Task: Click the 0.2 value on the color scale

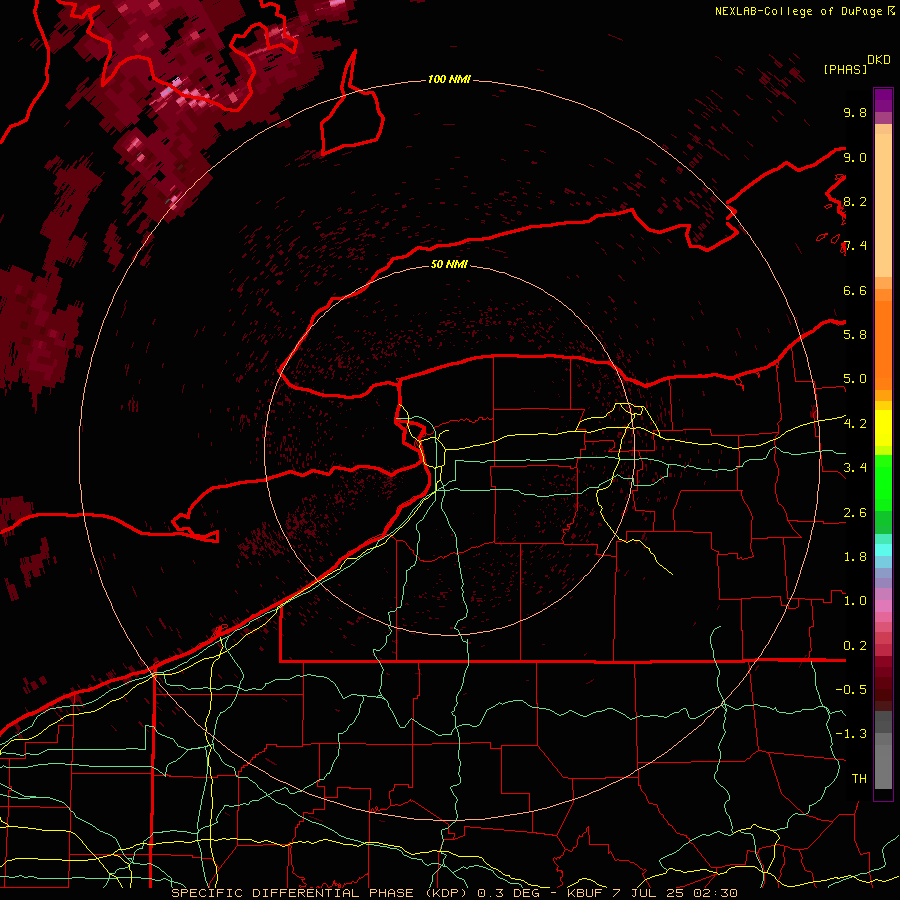Action: (x=855, y=646)
